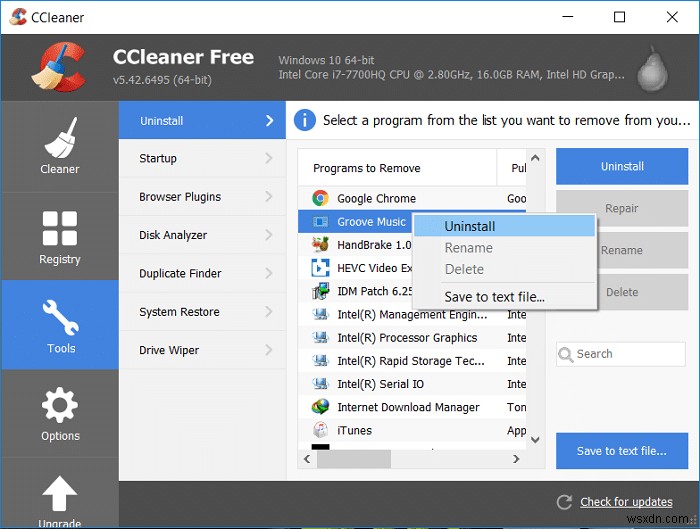
Task: Click the horizontal scrollbar thumb
Action: pyautogui.click(x=354, y=459)
